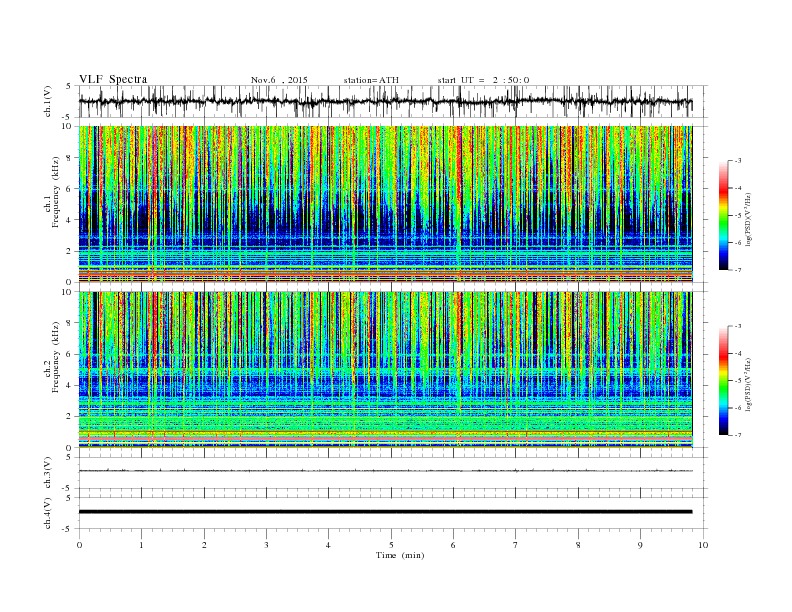
Task: Click the "7" tick on the time axis
Action: 516,545
